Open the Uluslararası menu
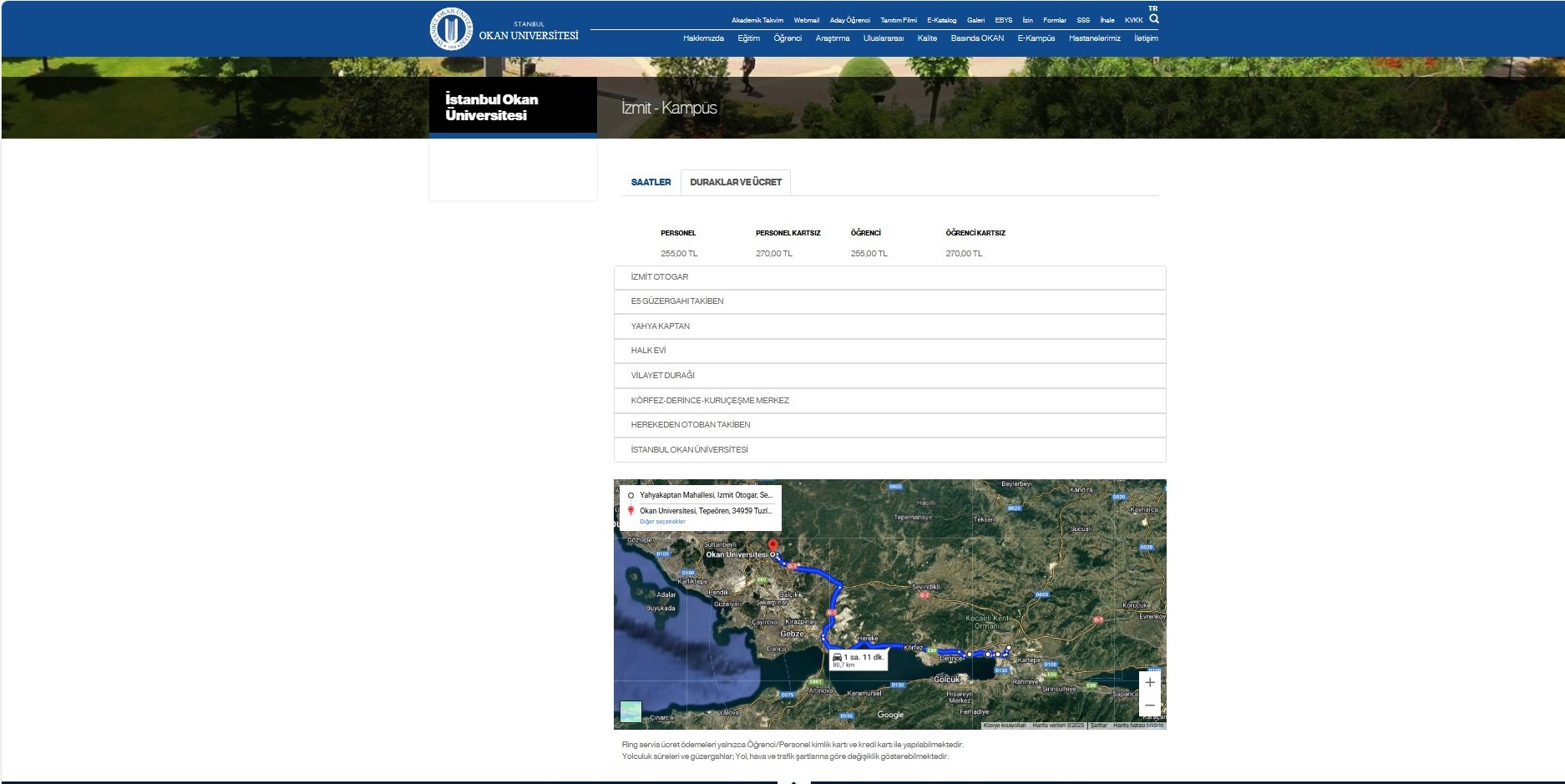The image size is (1565, 784). (884, 38)
